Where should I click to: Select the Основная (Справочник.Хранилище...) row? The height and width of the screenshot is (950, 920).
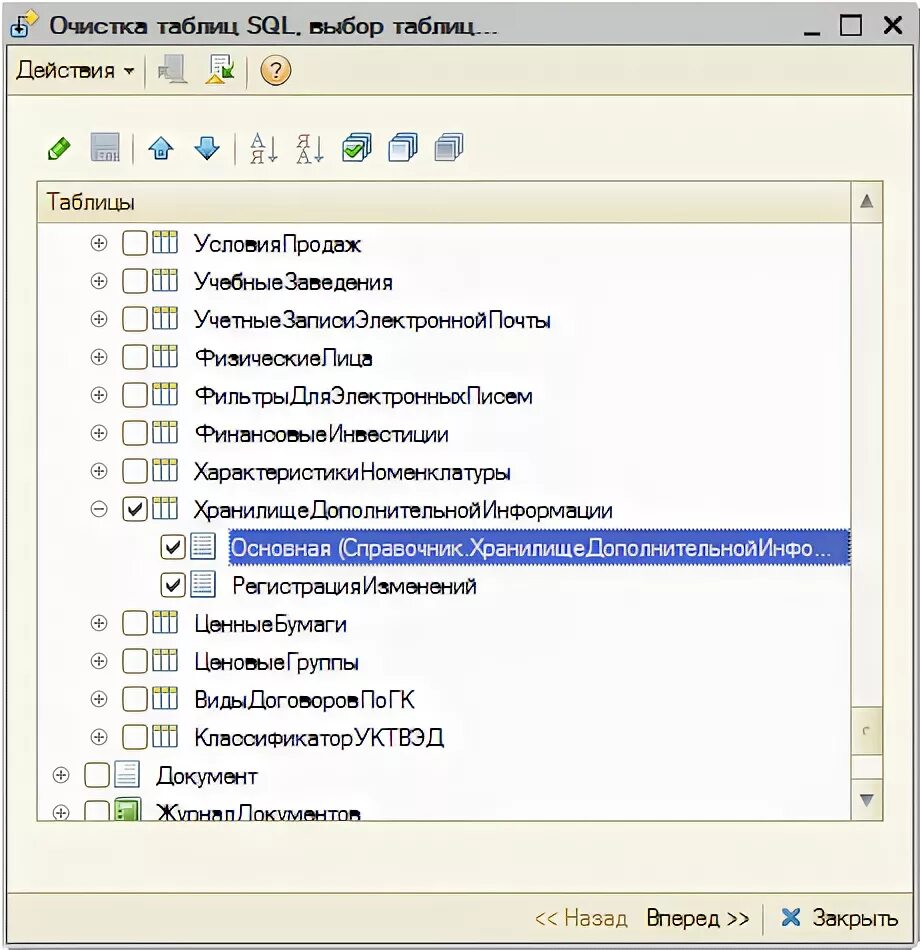pyautogui.click(x=539, y=548)
